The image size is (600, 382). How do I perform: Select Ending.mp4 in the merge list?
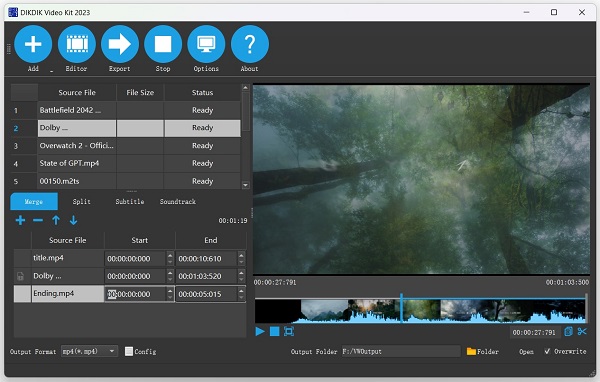[67, 294]
